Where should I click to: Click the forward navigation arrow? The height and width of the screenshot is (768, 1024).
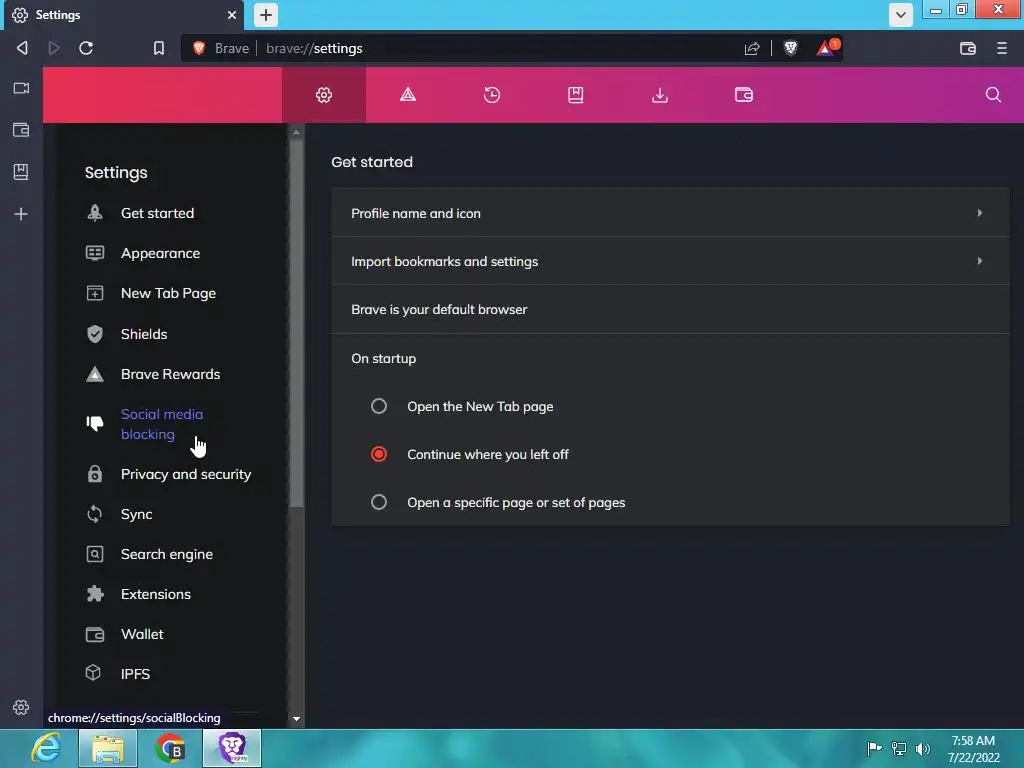click(x=54, y=48)
